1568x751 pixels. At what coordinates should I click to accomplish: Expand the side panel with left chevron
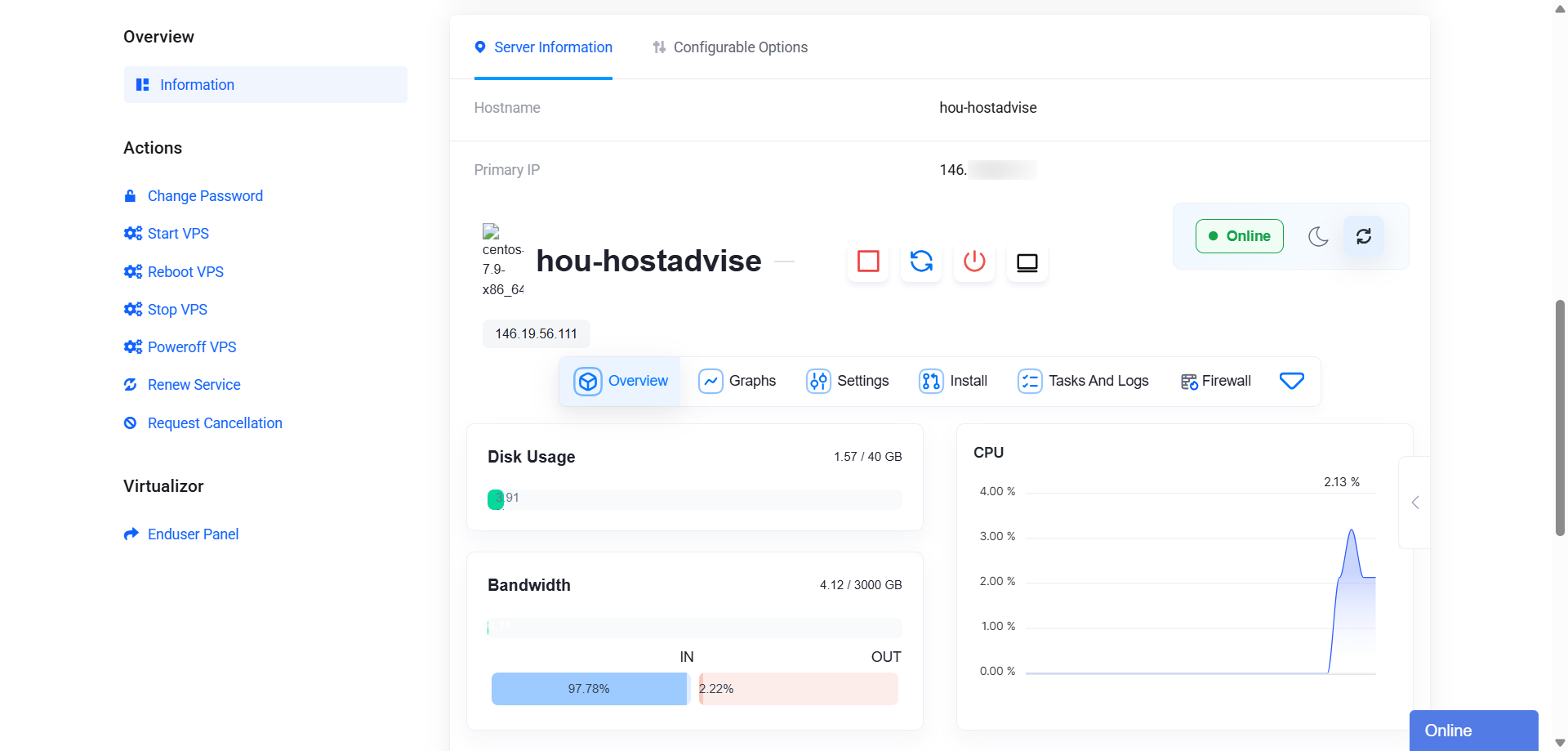pos(1415,503)
